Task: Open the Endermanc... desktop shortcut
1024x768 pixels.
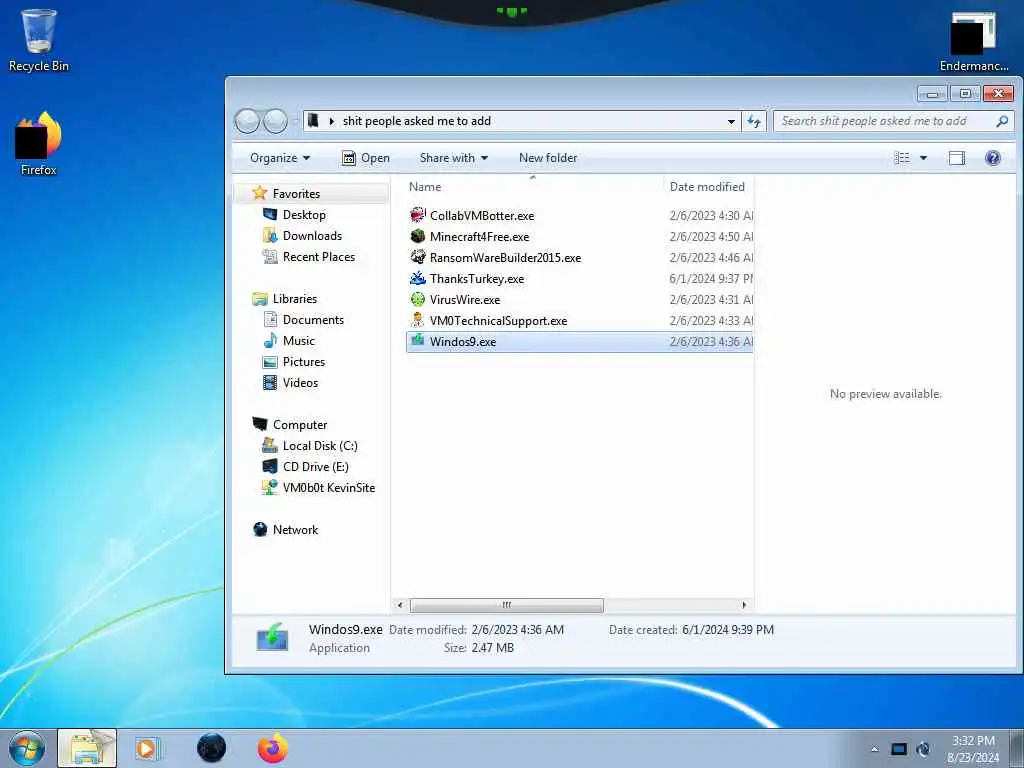Action: [973, 40]
